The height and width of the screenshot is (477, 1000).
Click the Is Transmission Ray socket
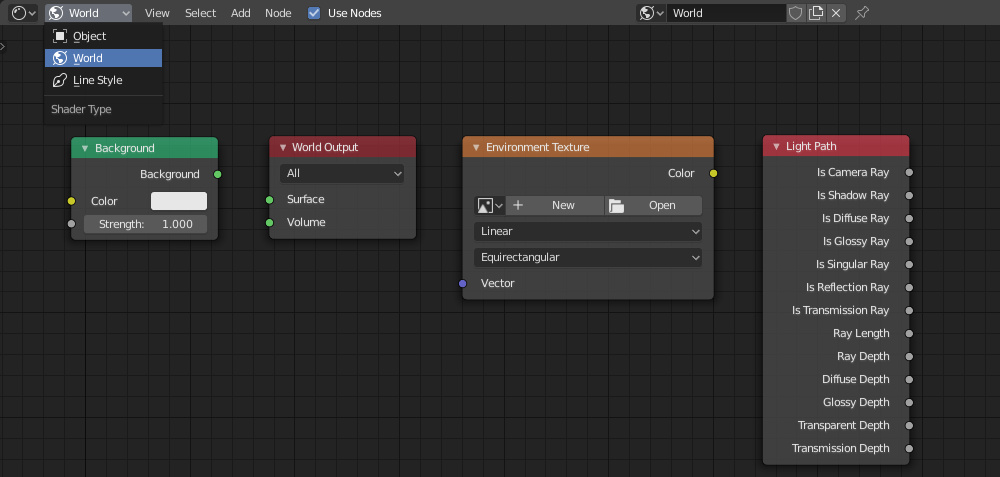(x=909, y=310)
